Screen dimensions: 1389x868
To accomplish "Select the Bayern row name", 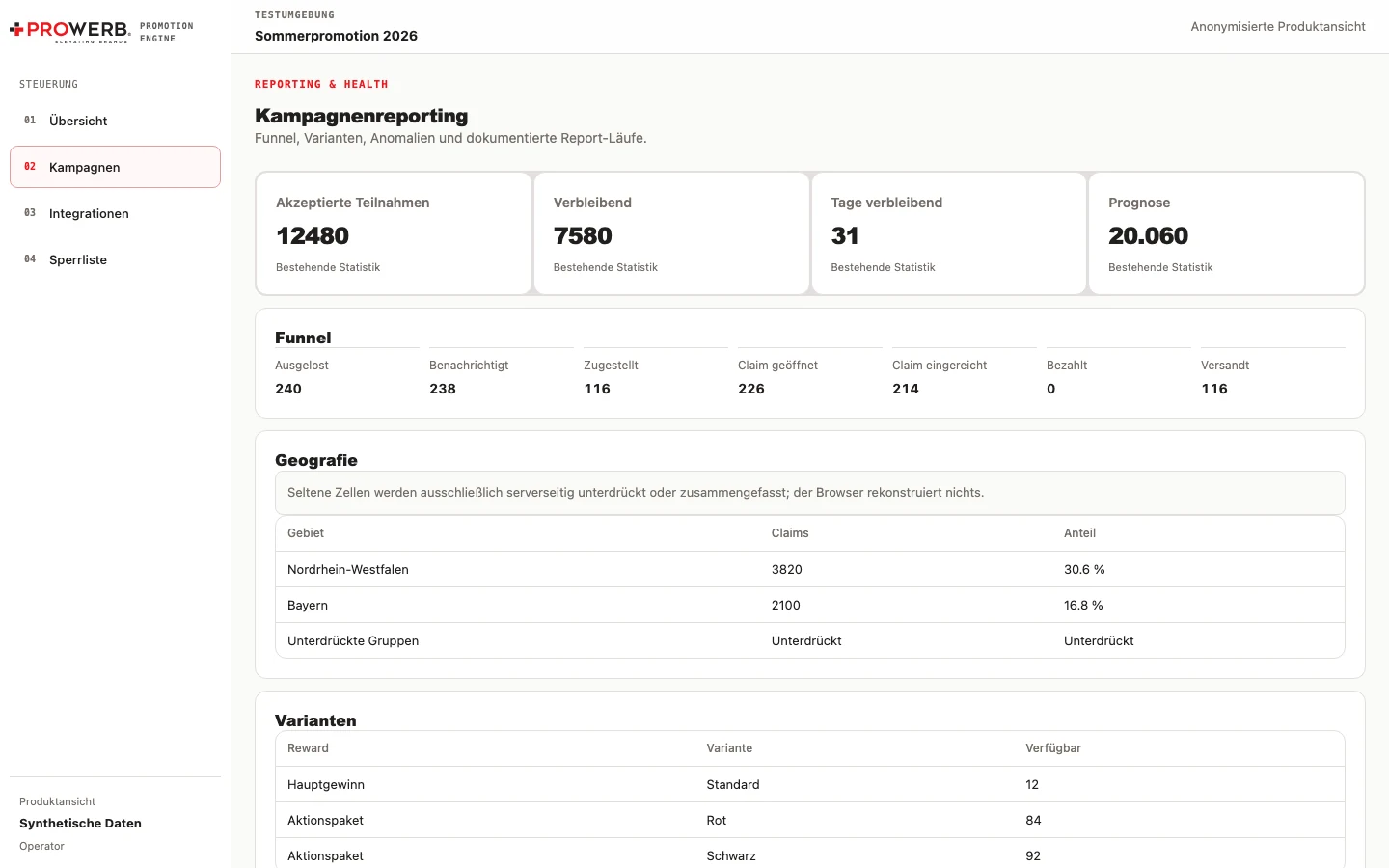I will point(308,606).
